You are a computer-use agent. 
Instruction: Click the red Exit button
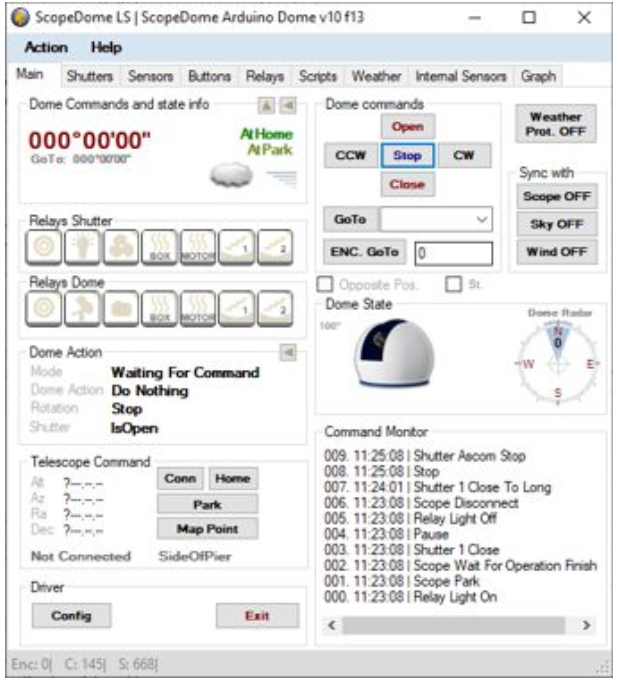257,616
